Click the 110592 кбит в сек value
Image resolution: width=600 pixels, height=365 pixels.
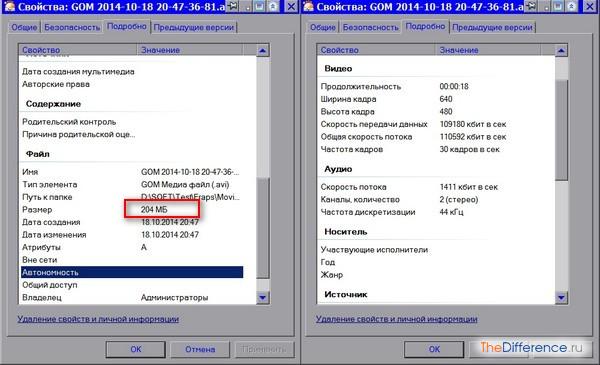point(473,137)
